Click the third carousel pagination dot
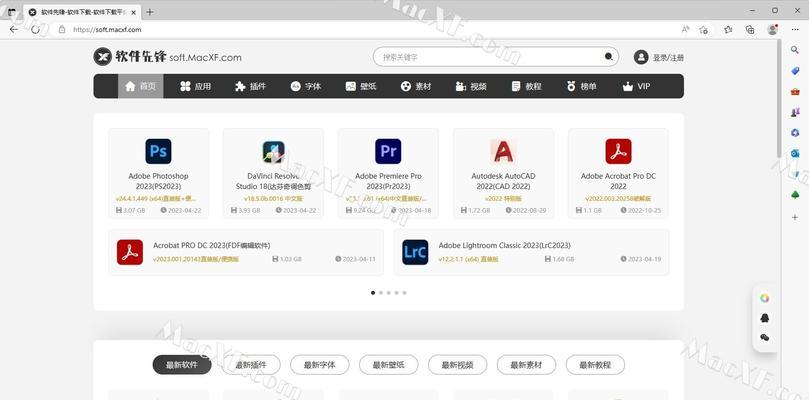The width and height of the screenshot is (809, 400). tap(389, 293)
